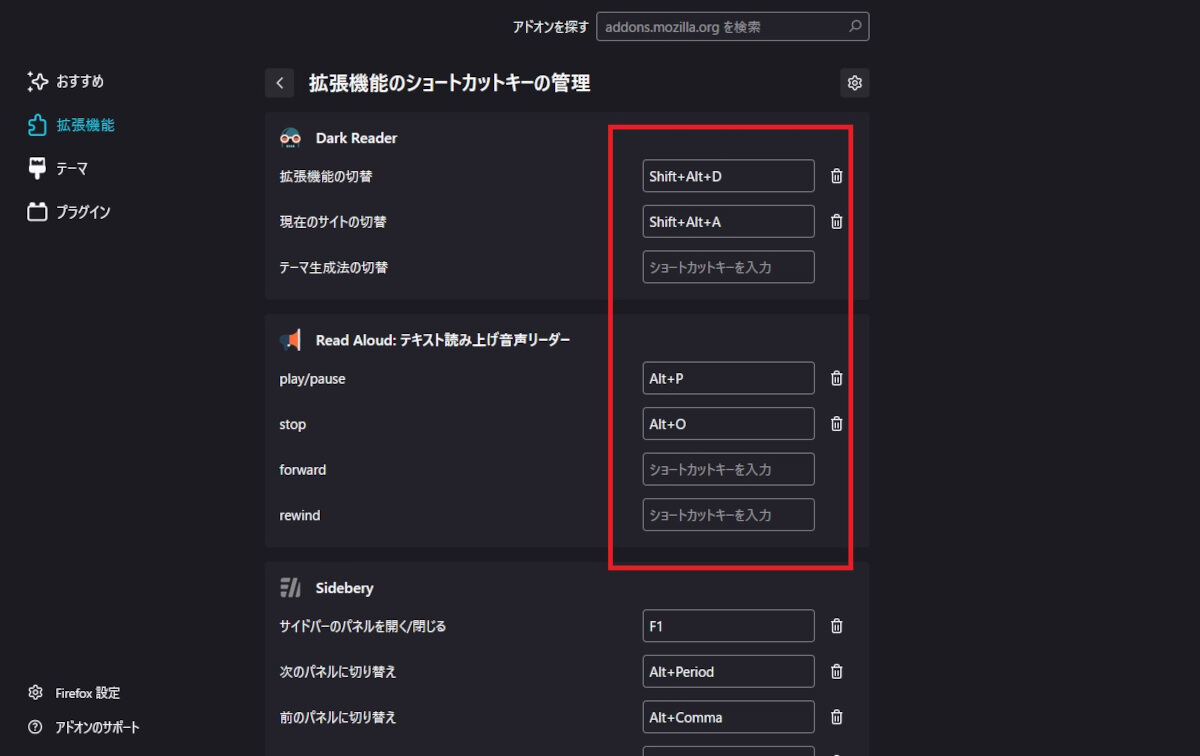This screenshot has height=756, width=1200.
Task: Click the 現在のサイトの切替 command label
Action: (333, 222)
